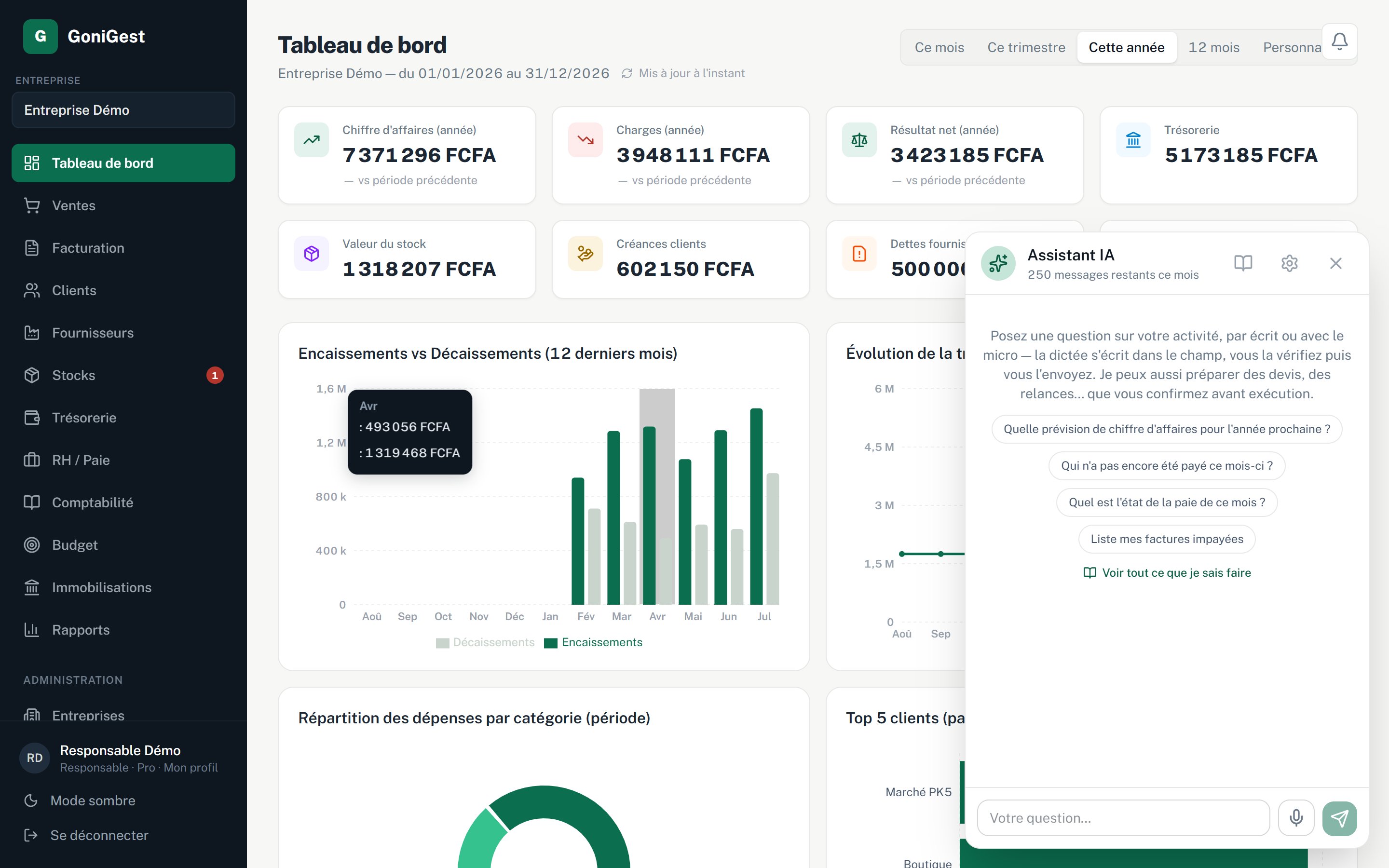Click the Charges downward trend icon
1389x868 pixels.
pyautogui.click(x=586, y=139)
